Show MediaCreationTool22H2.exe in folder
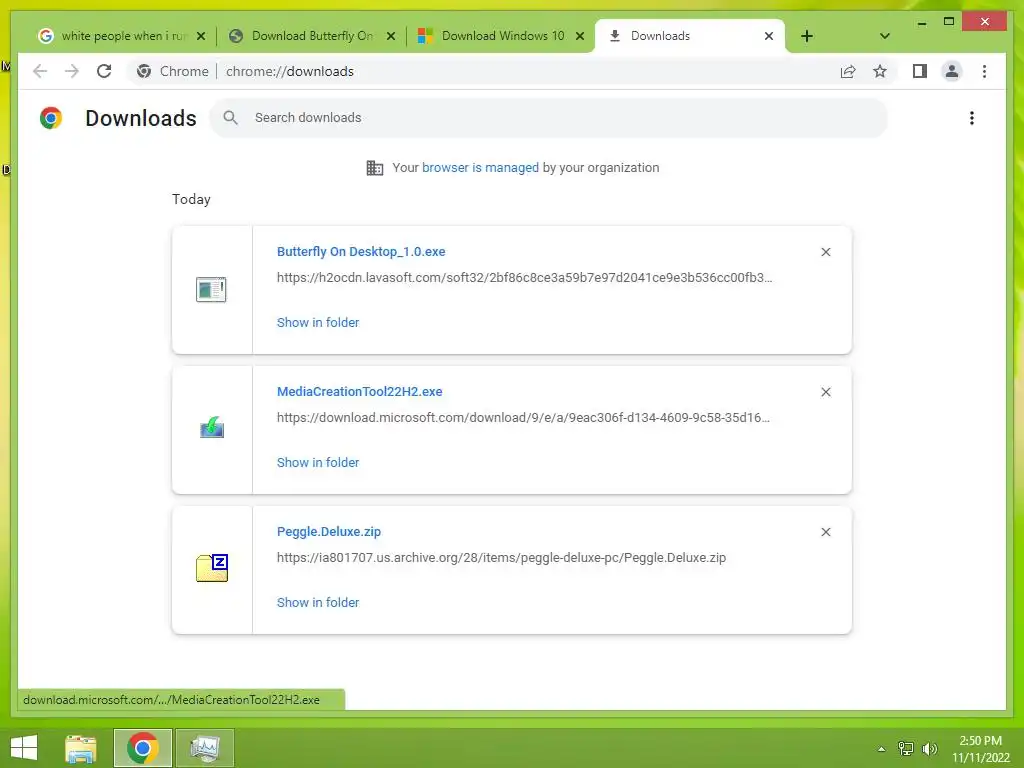This screenshot has width=1024, height=768. [317, 462]
